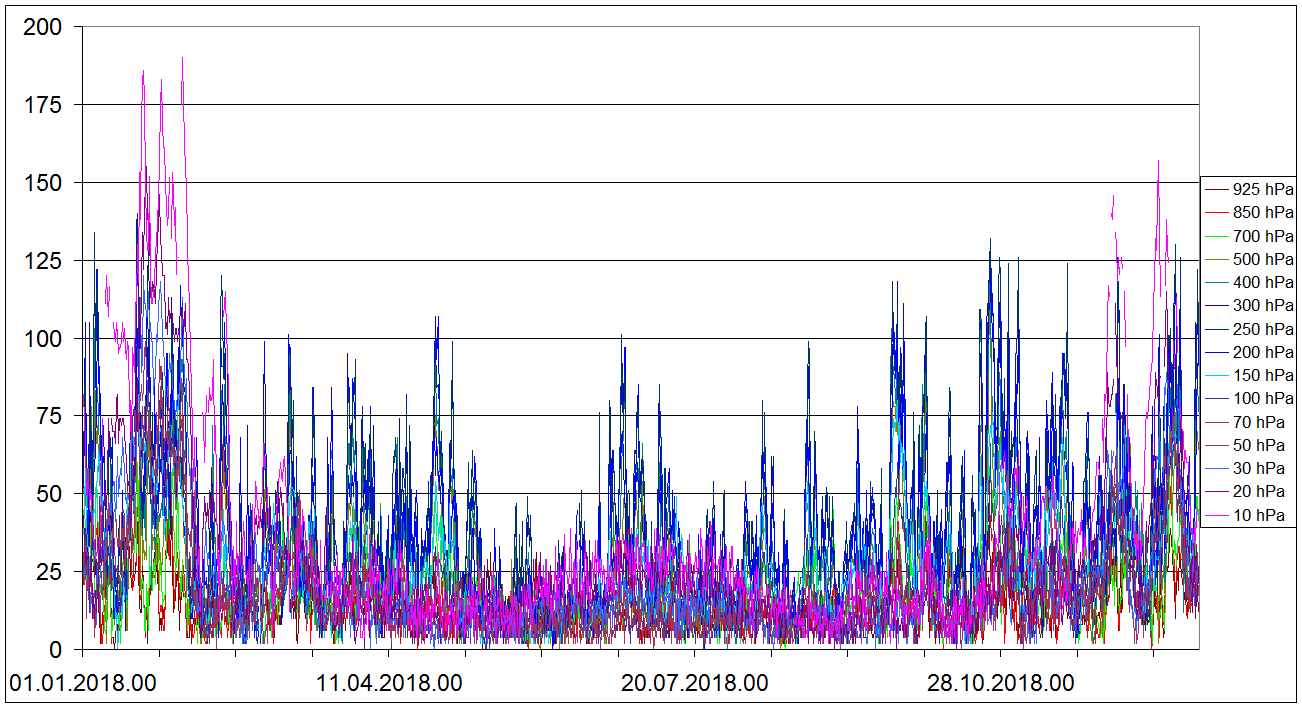The height and width of the screenshot is (707, 1302).
Task: Select the 400 hPa legend entry
Action: pyautogui.click(x=1263, y=282)
